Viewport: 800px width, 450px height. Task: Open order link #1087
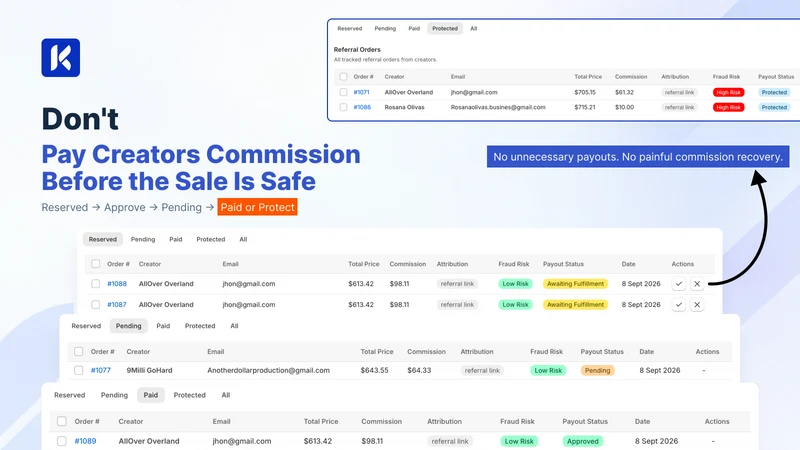point(117,305)
